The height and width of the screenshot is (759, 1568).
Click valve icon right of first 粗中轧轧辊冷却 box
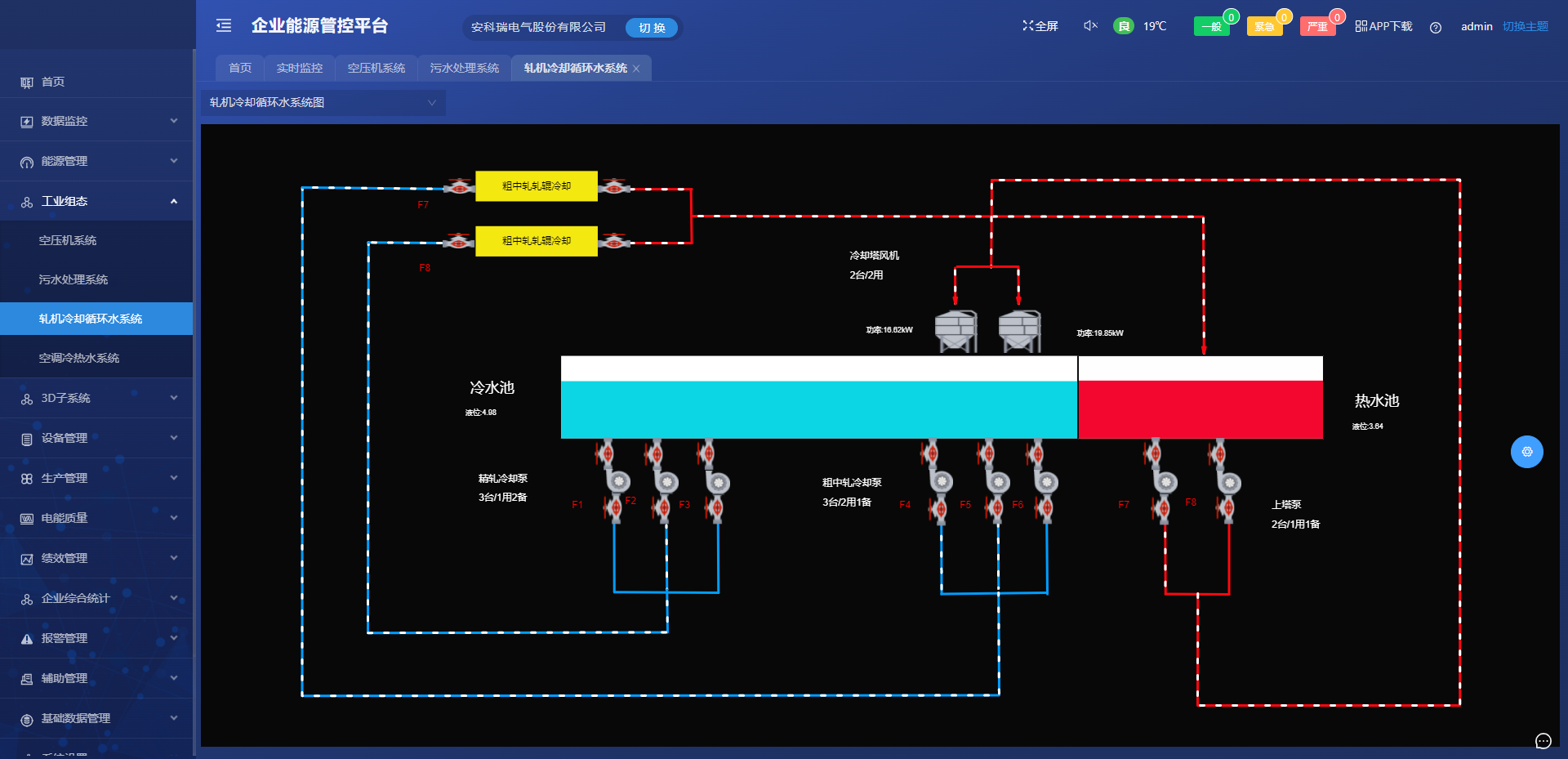614,187
